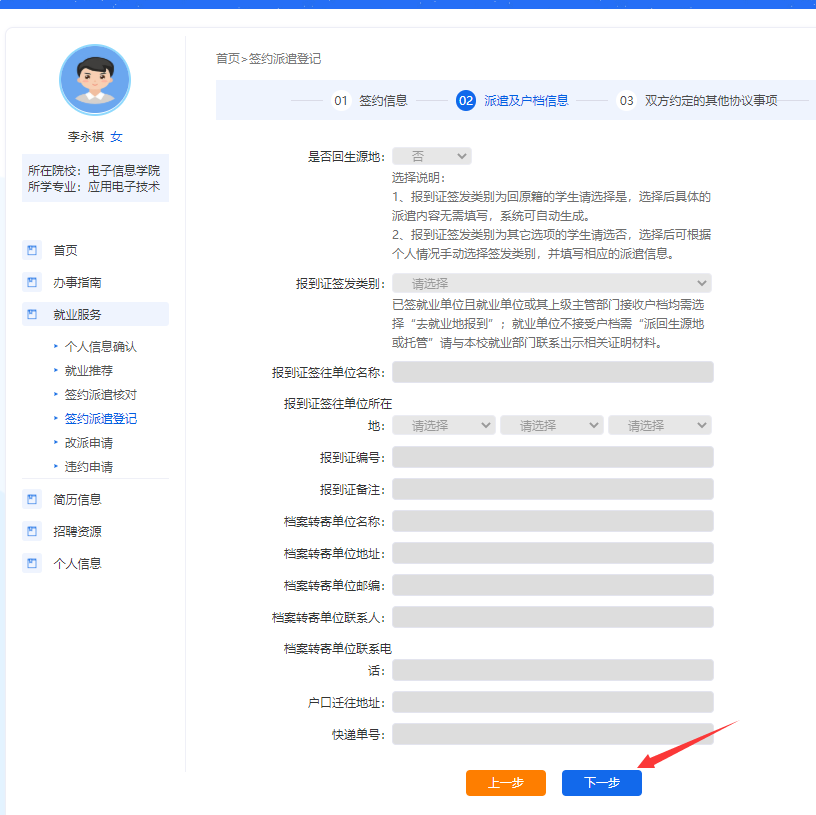Click the 简历信息 sidebar icon
The image size is (816, 815).
coord(32,499)
